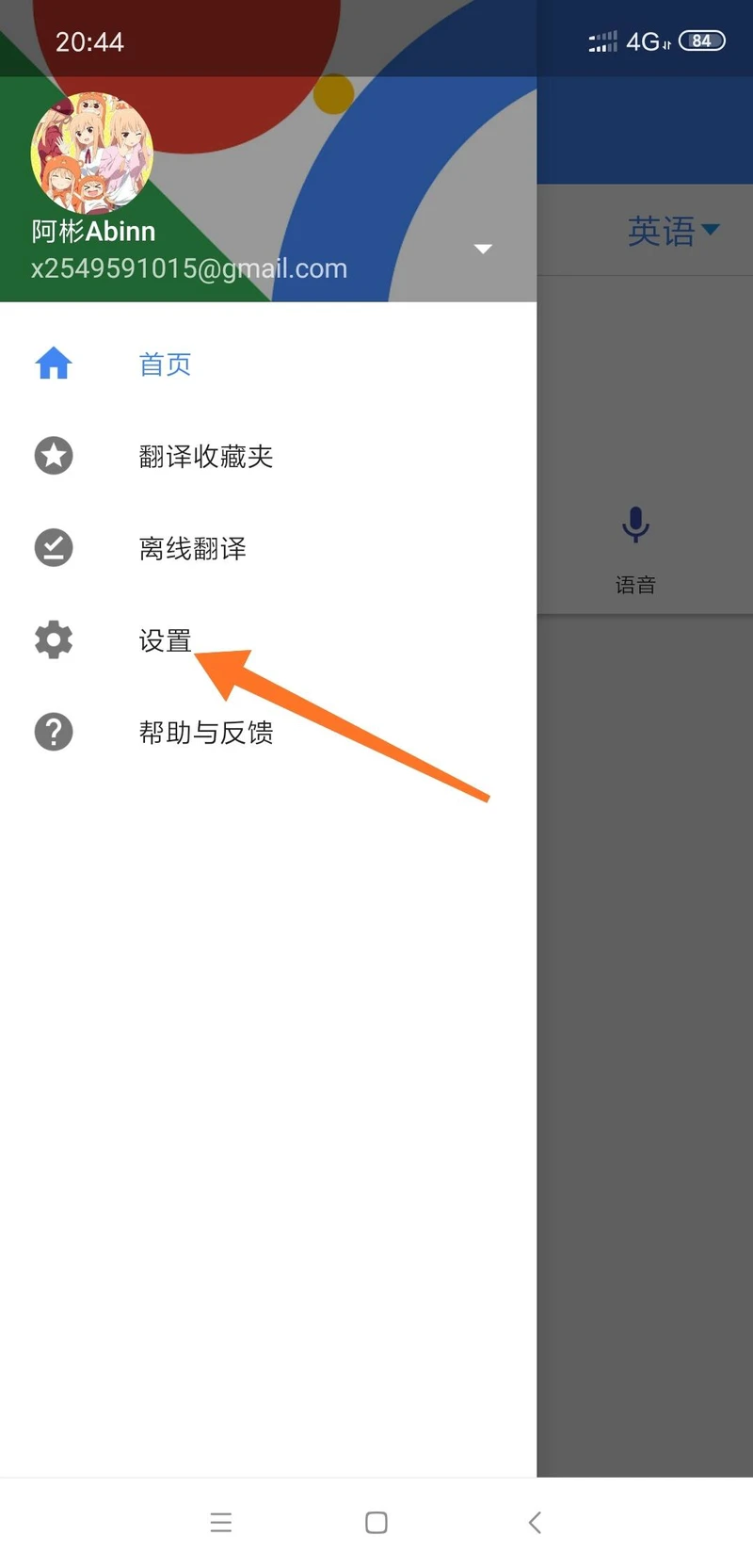Tap the 语音 label under microphone
Image resolution: width=753 pixels, height=1568 pixels.
point(635,585)
